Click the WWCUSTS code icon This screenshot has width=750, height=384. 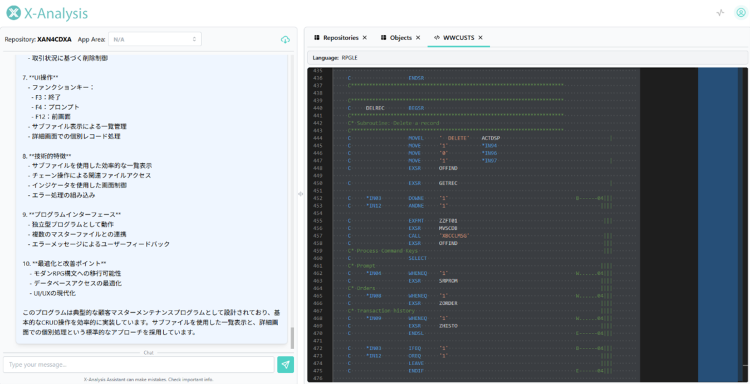(437, 37)
